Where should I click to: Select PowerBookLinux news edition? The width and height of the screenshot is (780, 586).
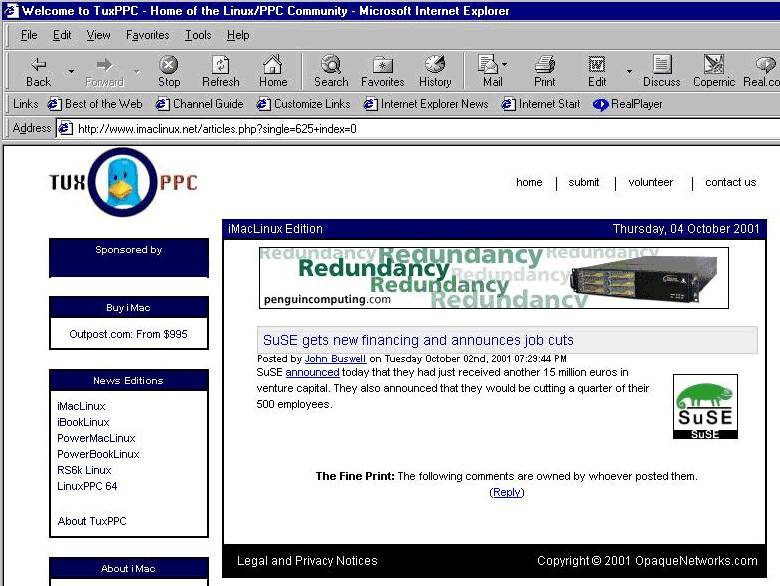click(x=98, y=454)
